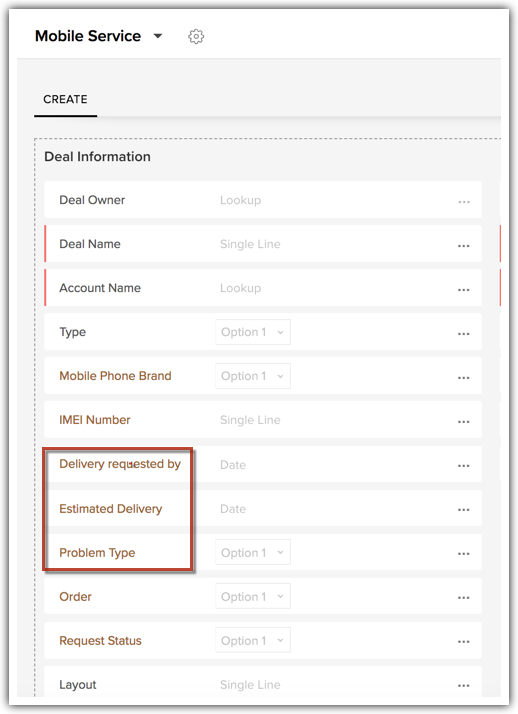Select the IMEI Number field label

95,420
